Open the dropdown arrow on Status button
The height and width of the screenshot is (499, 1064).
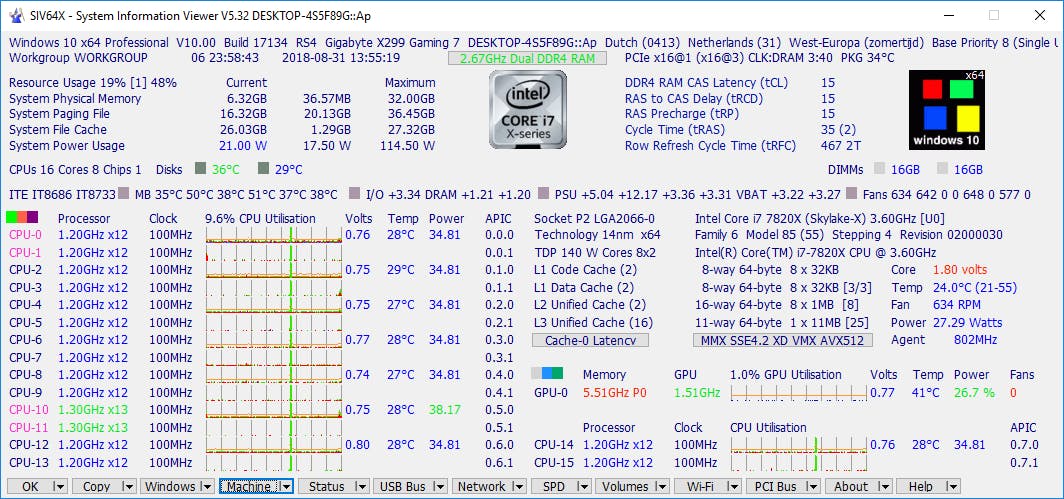[360, 487]
